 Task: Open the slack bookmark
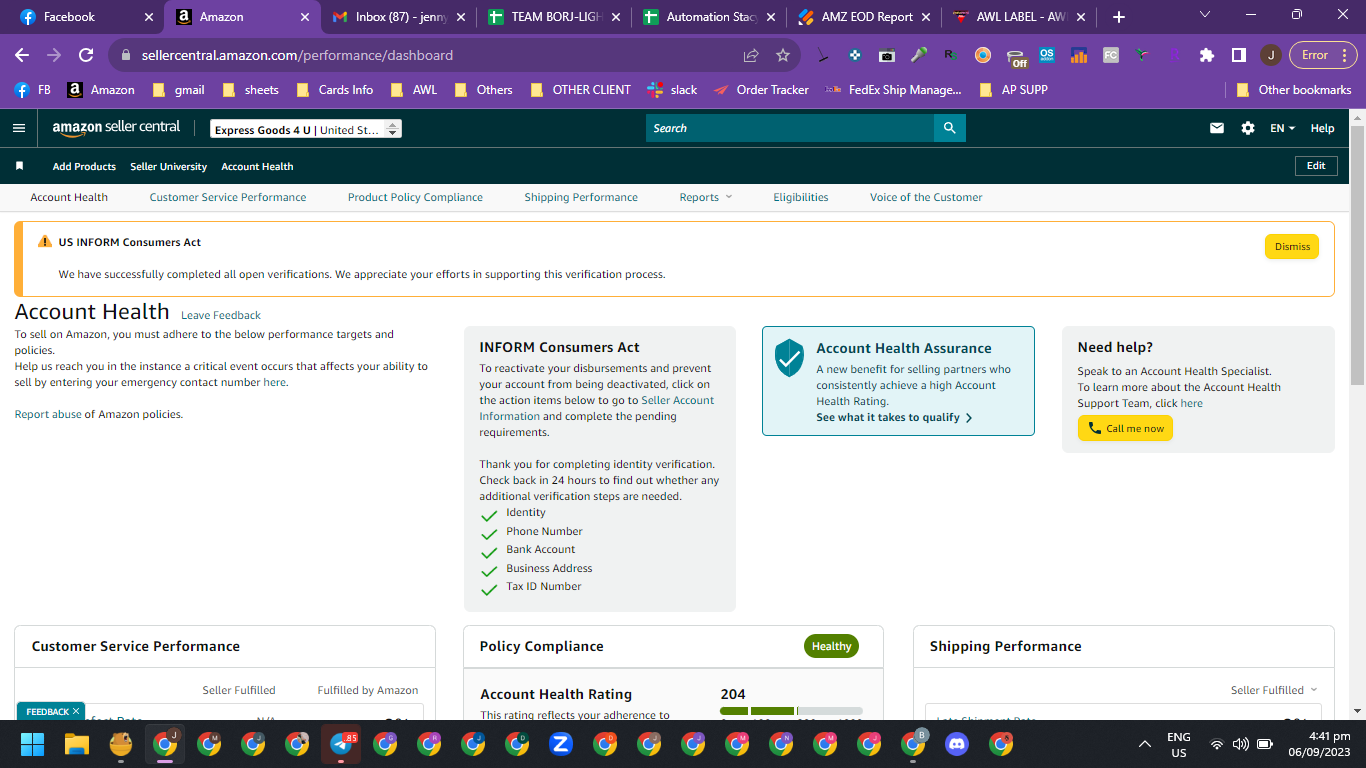point(672,89)
